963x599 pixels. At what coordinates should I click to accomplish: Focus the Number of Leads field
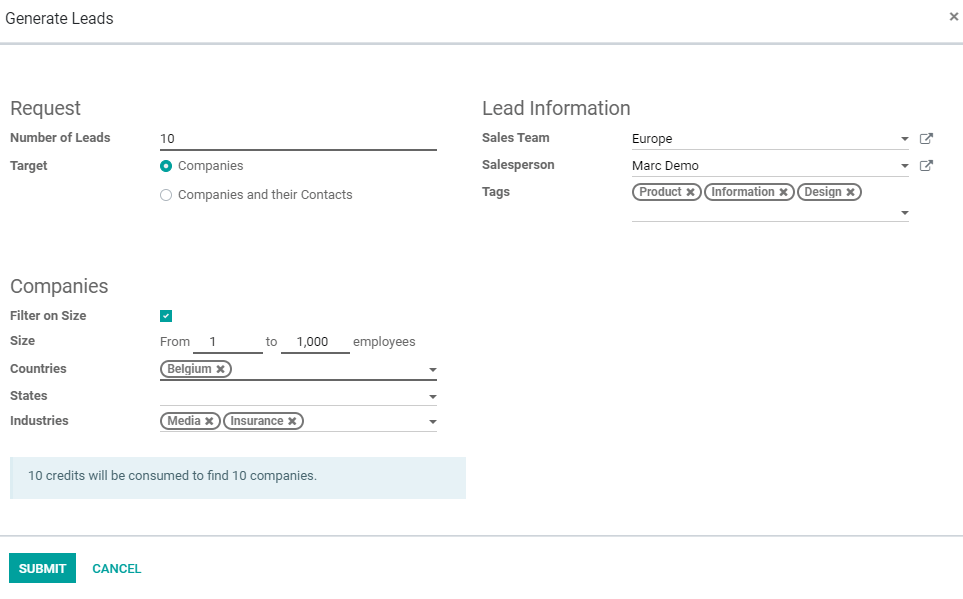click(298, 139)
